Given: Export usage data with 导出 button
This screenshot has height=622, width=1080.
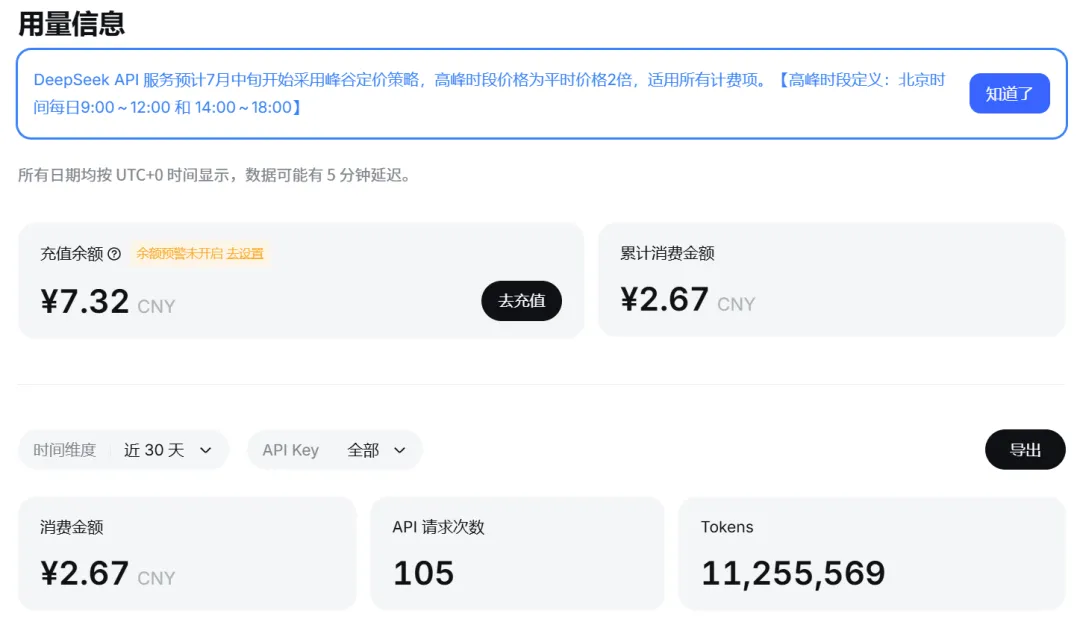Looking at the screenshot, I should click(x=1025, y=450).
